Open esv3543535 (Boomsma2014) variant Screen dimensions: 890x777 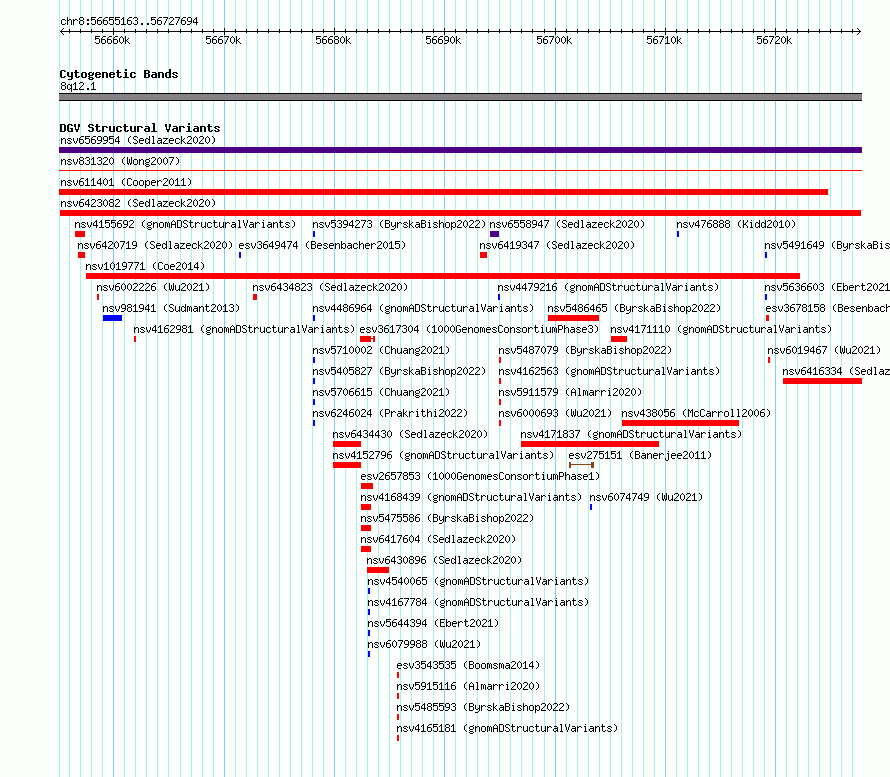coord(468,665)
